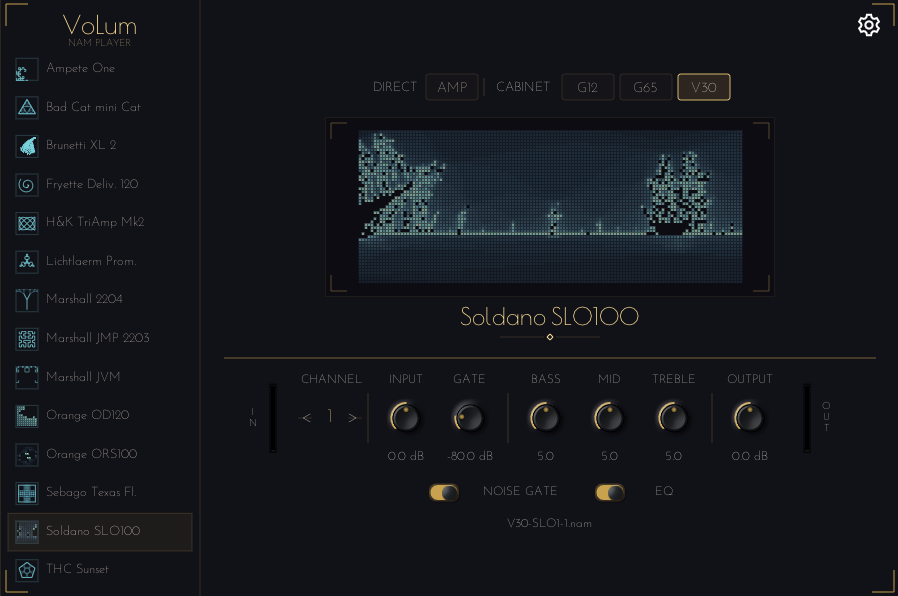
Task: Select the G12 cabinet
Action: (588, 87)
